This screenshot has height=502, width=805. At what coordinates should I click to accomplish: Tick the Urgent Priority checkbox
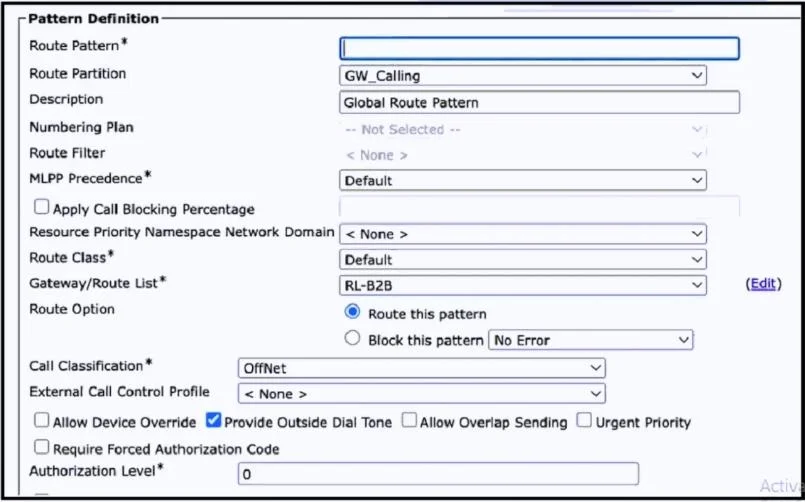(584, 421)
